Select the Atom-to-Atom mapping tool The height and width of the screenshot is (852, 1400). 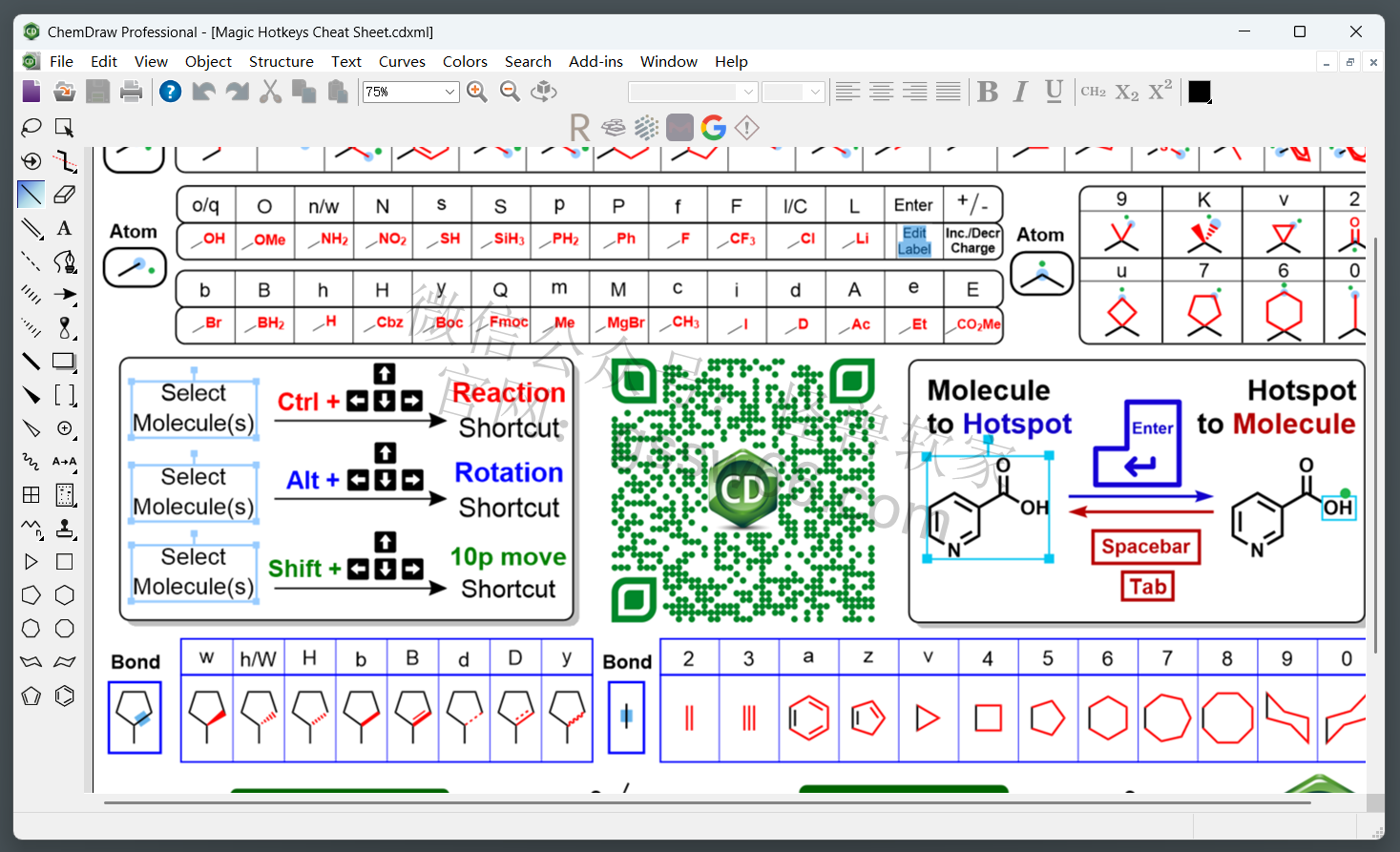tap(64, 462)
